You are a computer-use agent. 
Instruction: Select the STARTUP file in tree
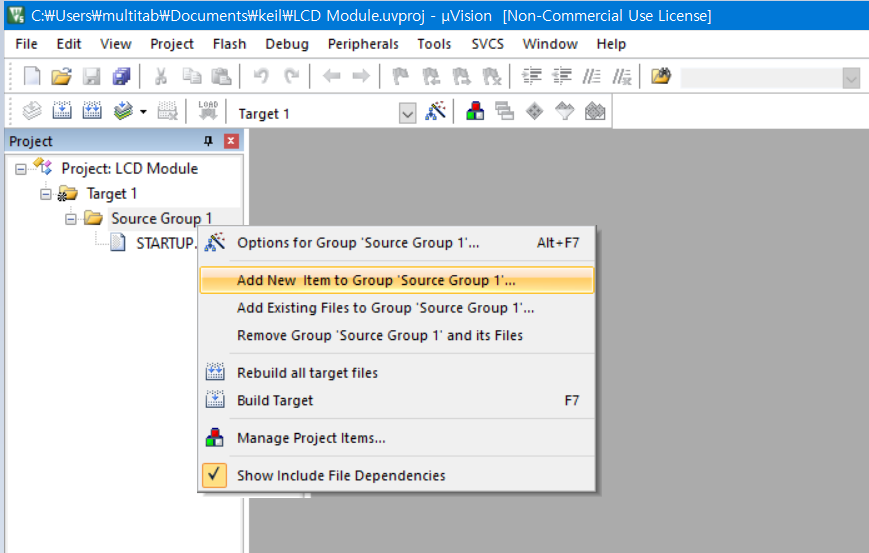tap(165, 243)
